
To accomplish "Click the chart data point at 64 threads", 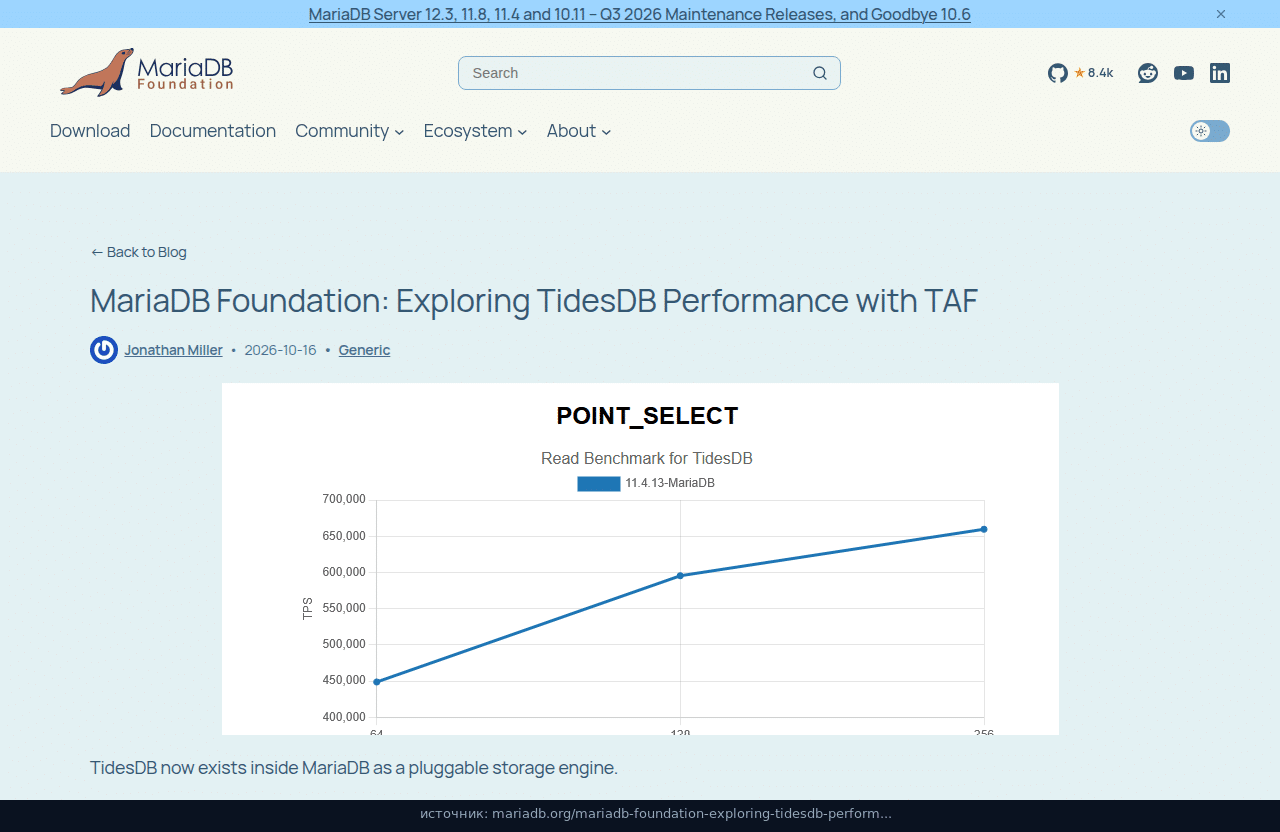I will point(377,682).
